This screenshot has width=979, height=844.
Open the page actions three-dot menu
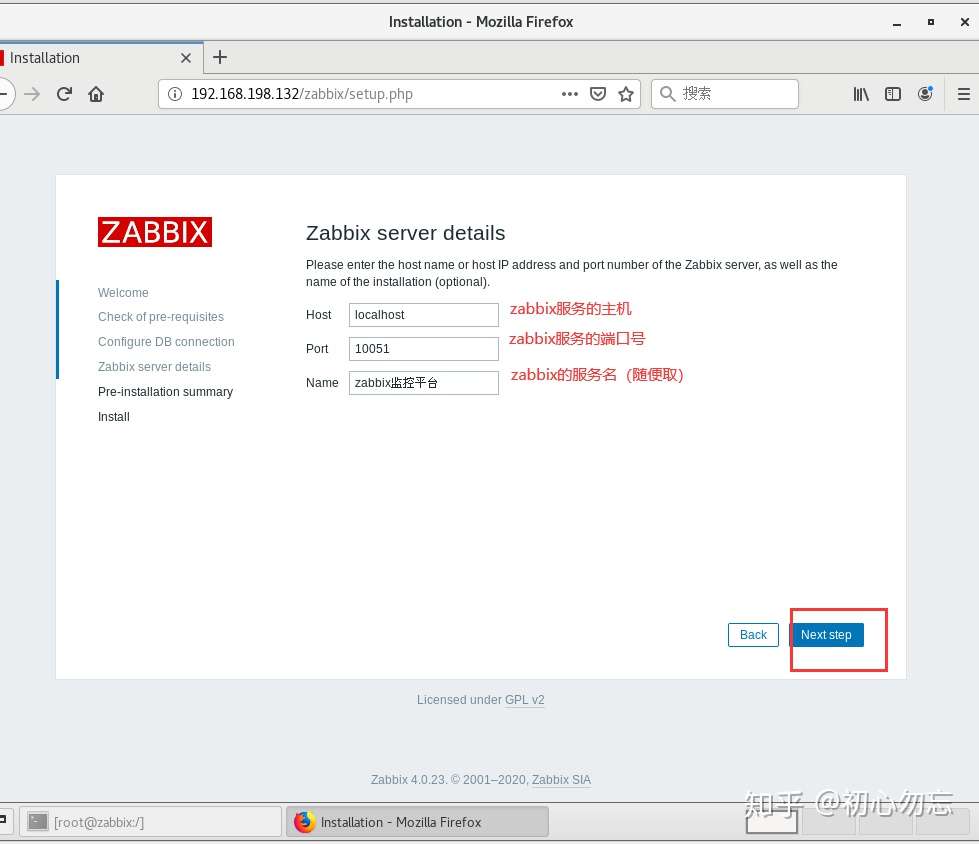pyautogui.click(x=569, y=94)
